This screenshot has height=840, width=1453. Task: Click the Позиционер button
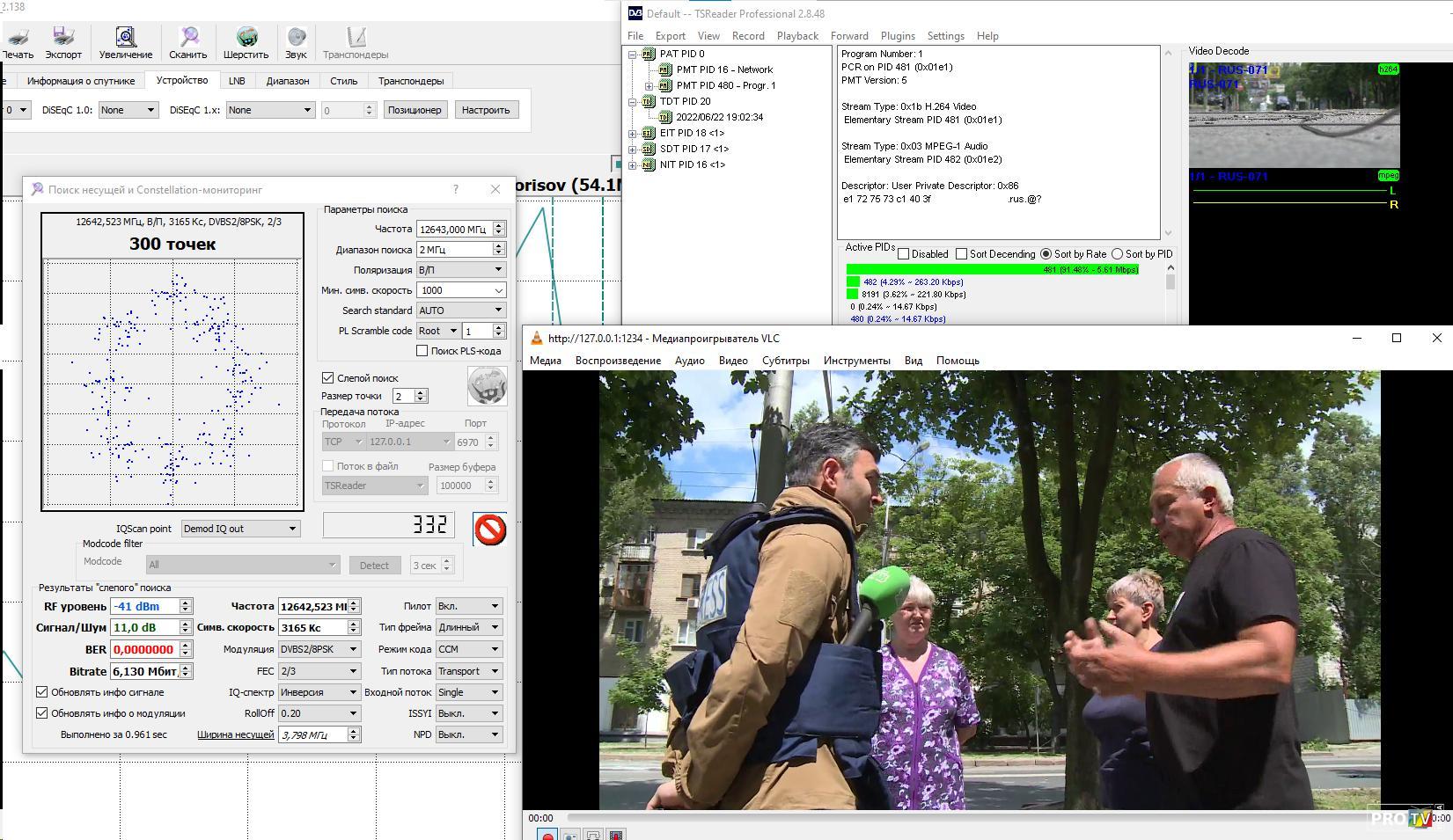click(414, 110)
